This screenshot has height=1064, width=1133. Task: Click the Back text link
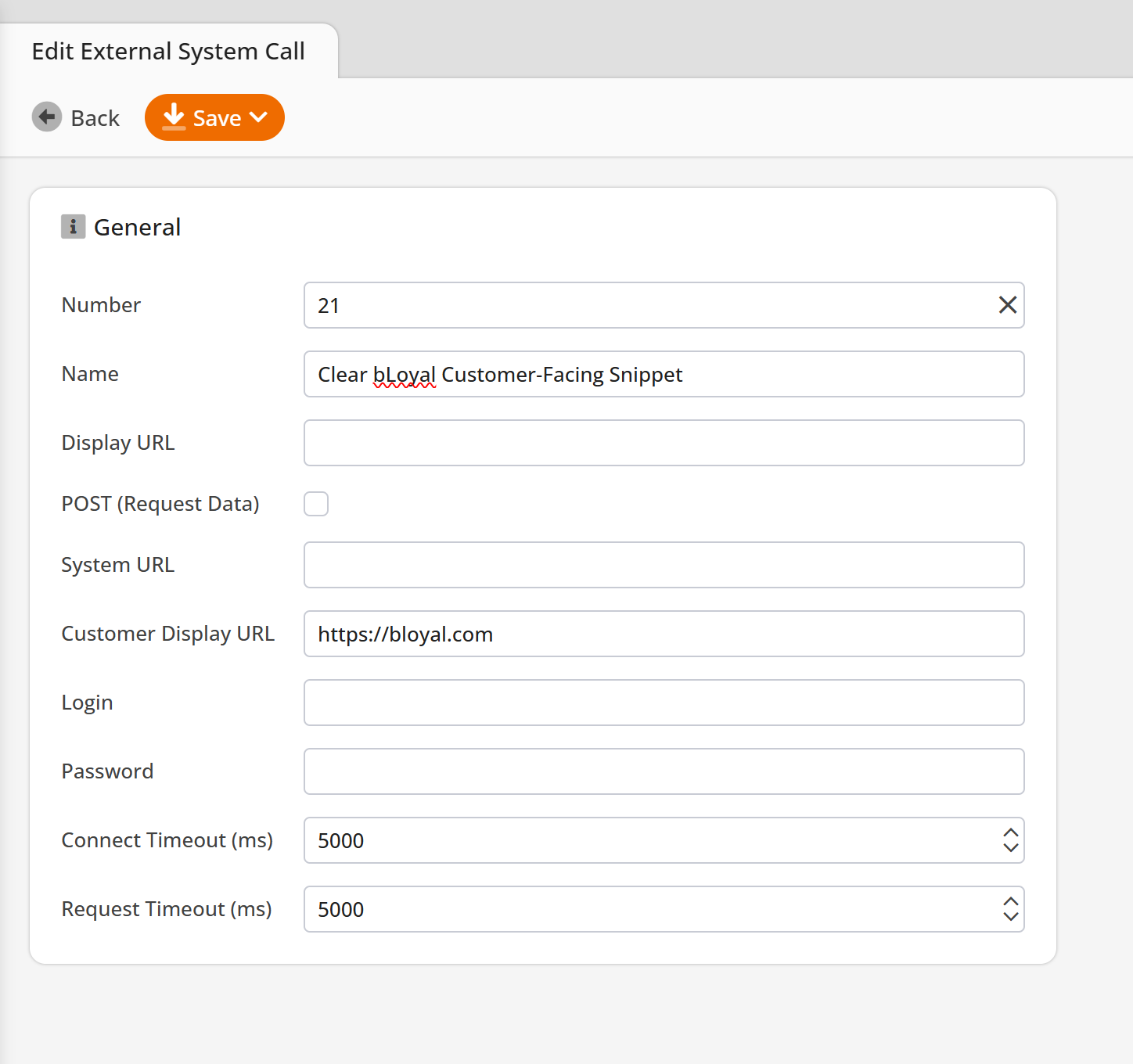pos(95,118)
